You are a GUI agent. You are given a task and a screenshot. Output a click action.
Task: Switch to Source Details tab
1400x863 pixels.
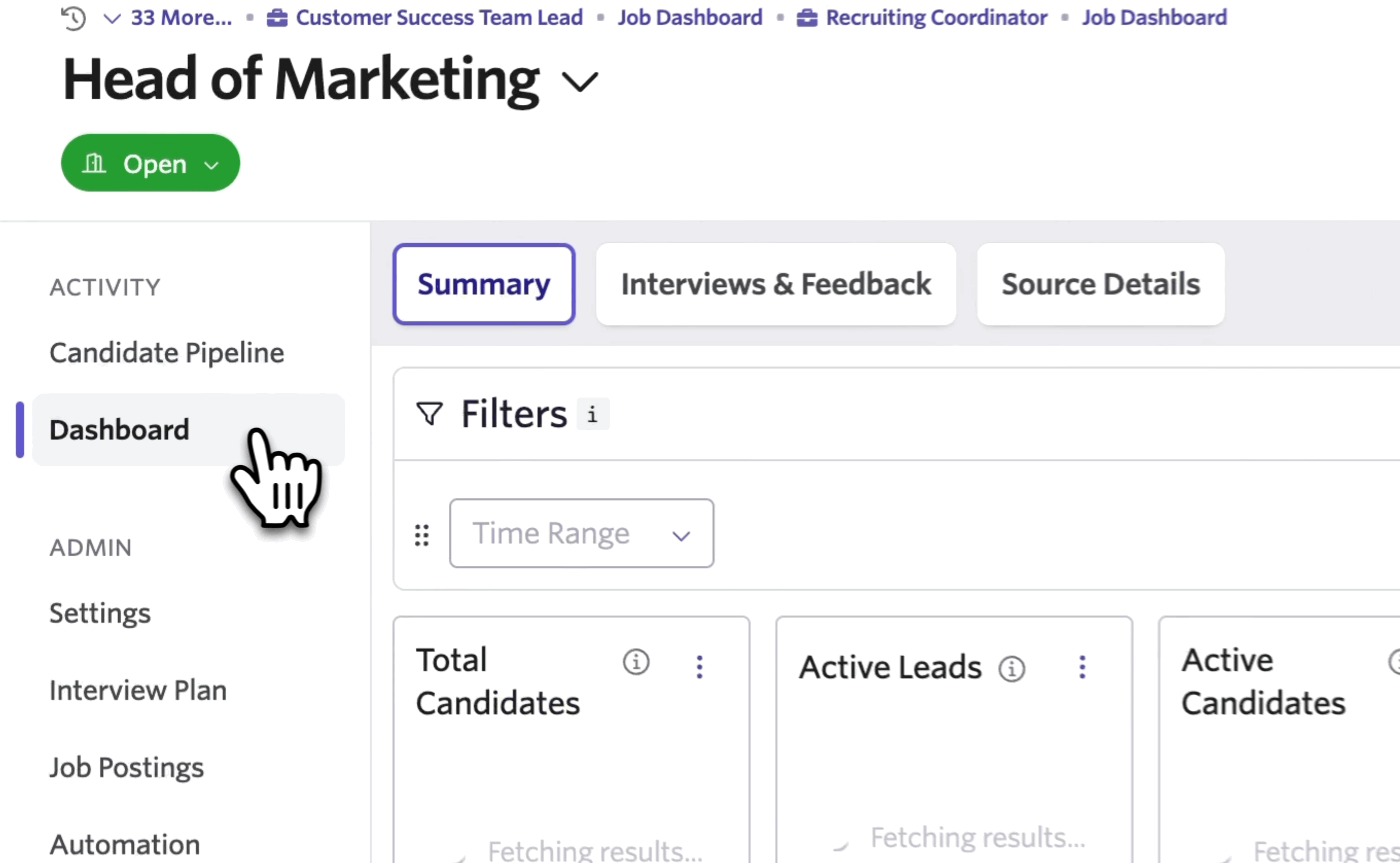coord(1100,284)
